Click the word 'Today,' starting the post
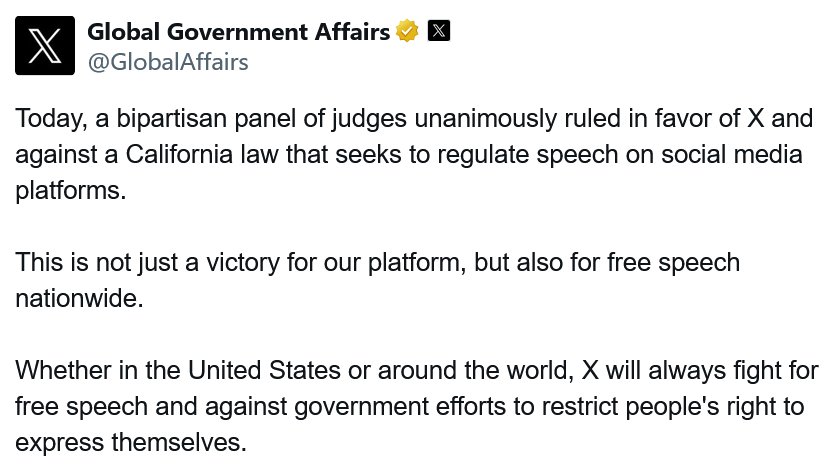 point(51,119)
